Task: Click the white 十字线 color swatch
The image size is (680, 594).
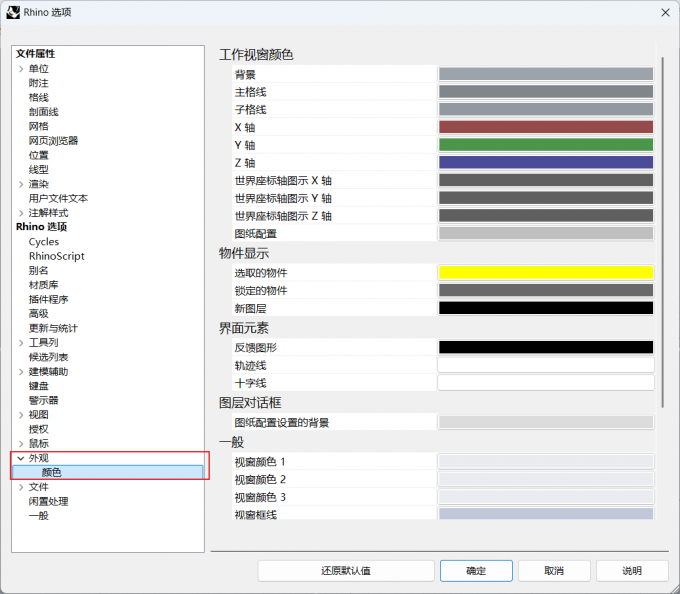Action: [x=546, y=382]
